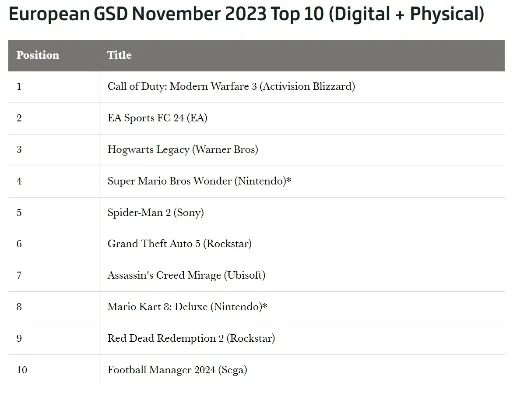Select the EA Sports FC 24 row
Screen dimensions: 513x400
pyautogui.click(x=256, y=118)
